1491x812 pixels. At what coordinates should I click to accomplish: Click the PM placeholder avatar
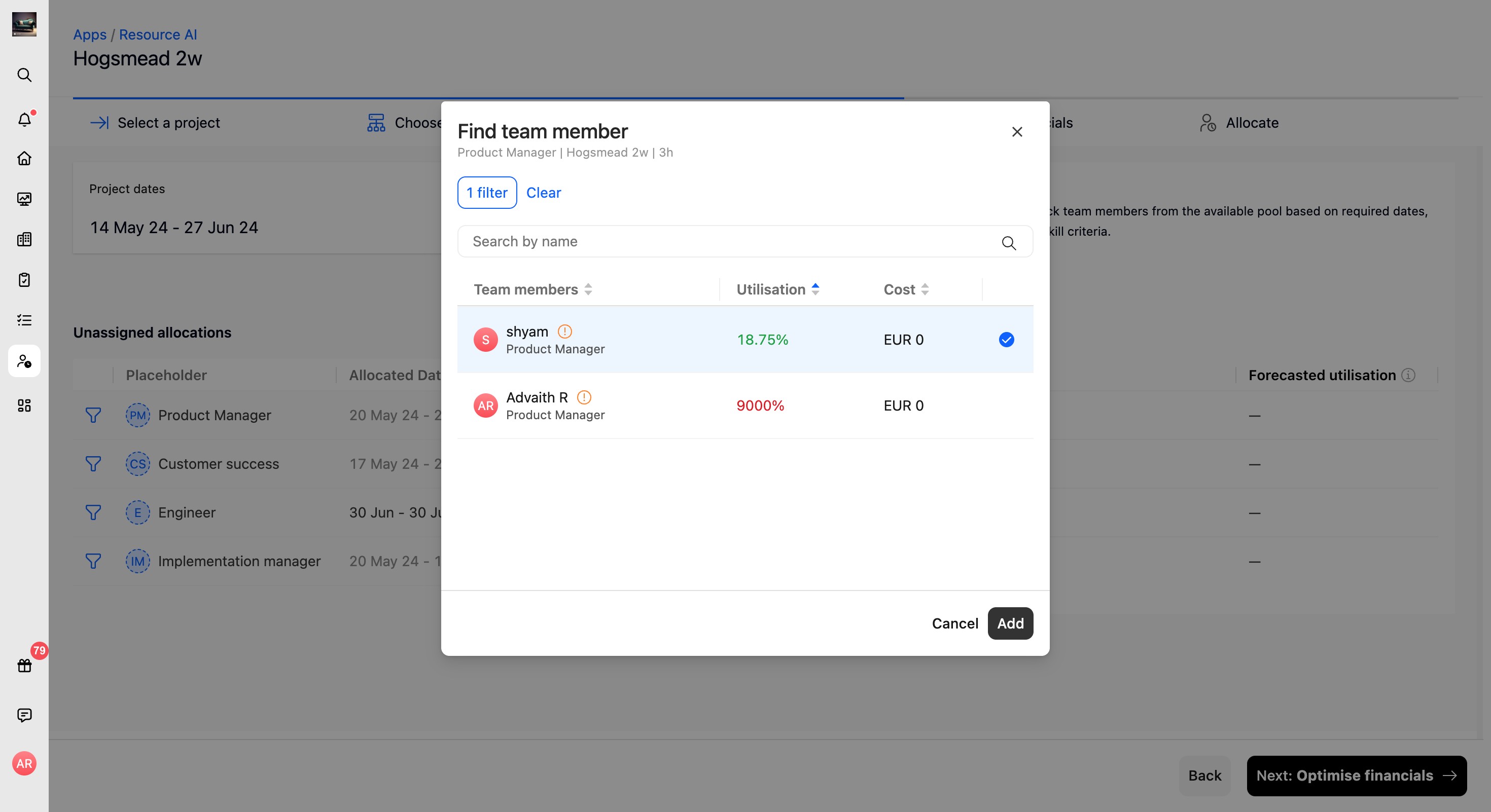(x=138, y=415)
